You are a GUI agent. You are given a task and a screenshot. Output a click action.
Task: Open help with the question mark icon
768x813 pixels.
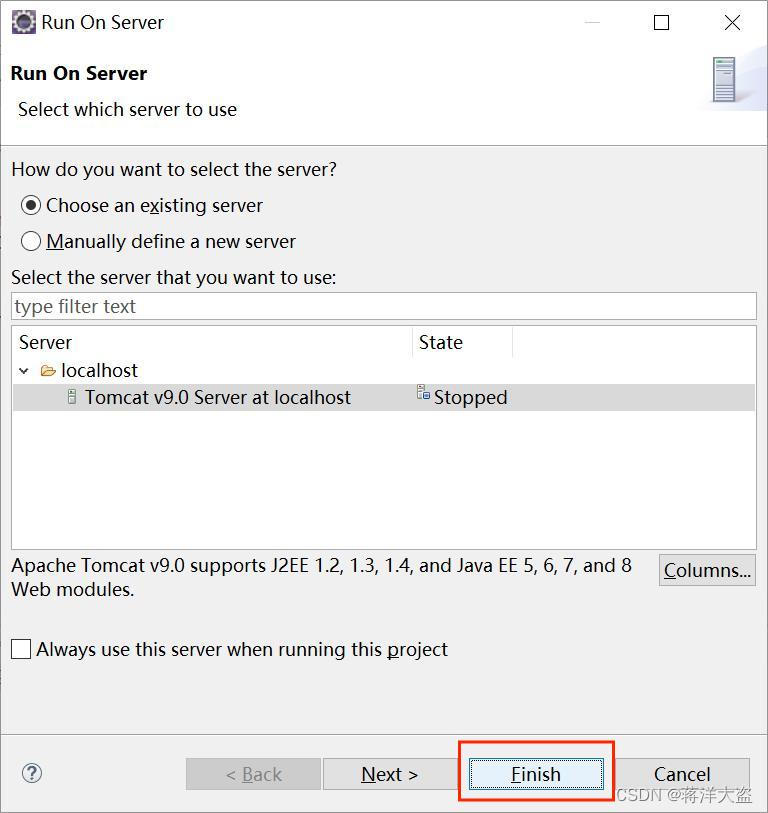pyautogui.click(x=32, y=773)
